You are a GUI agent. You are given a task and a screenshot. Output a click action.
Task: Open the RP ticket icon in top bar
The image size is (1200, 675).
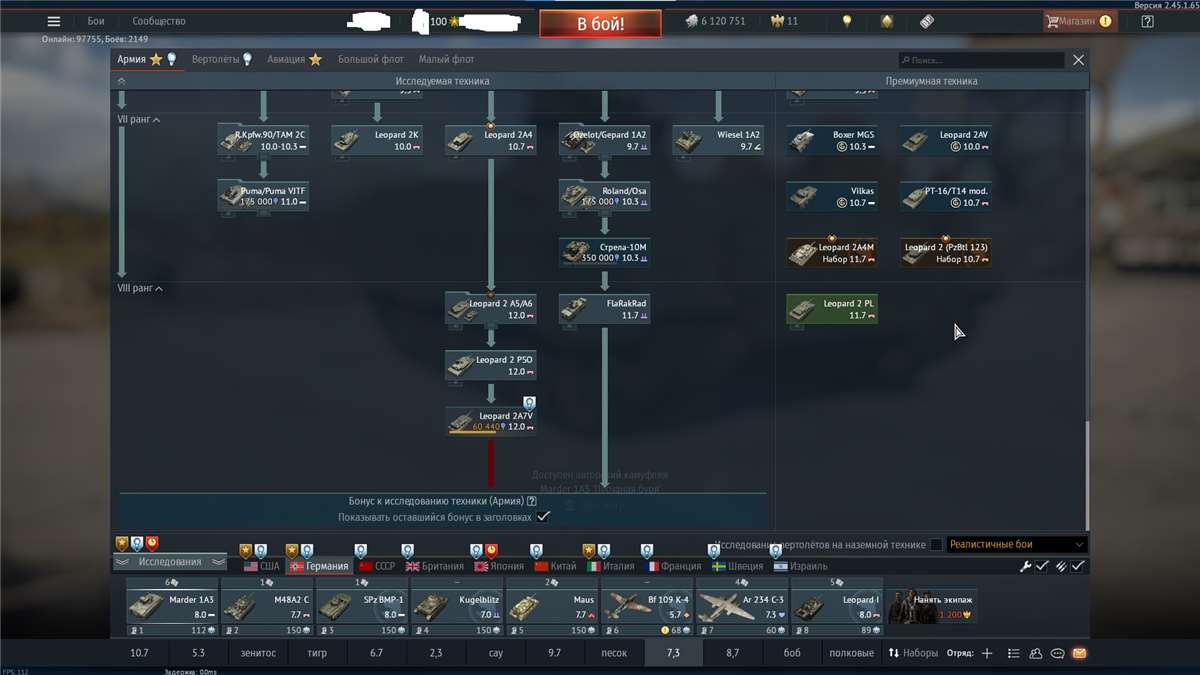click(x=927, y=21)
